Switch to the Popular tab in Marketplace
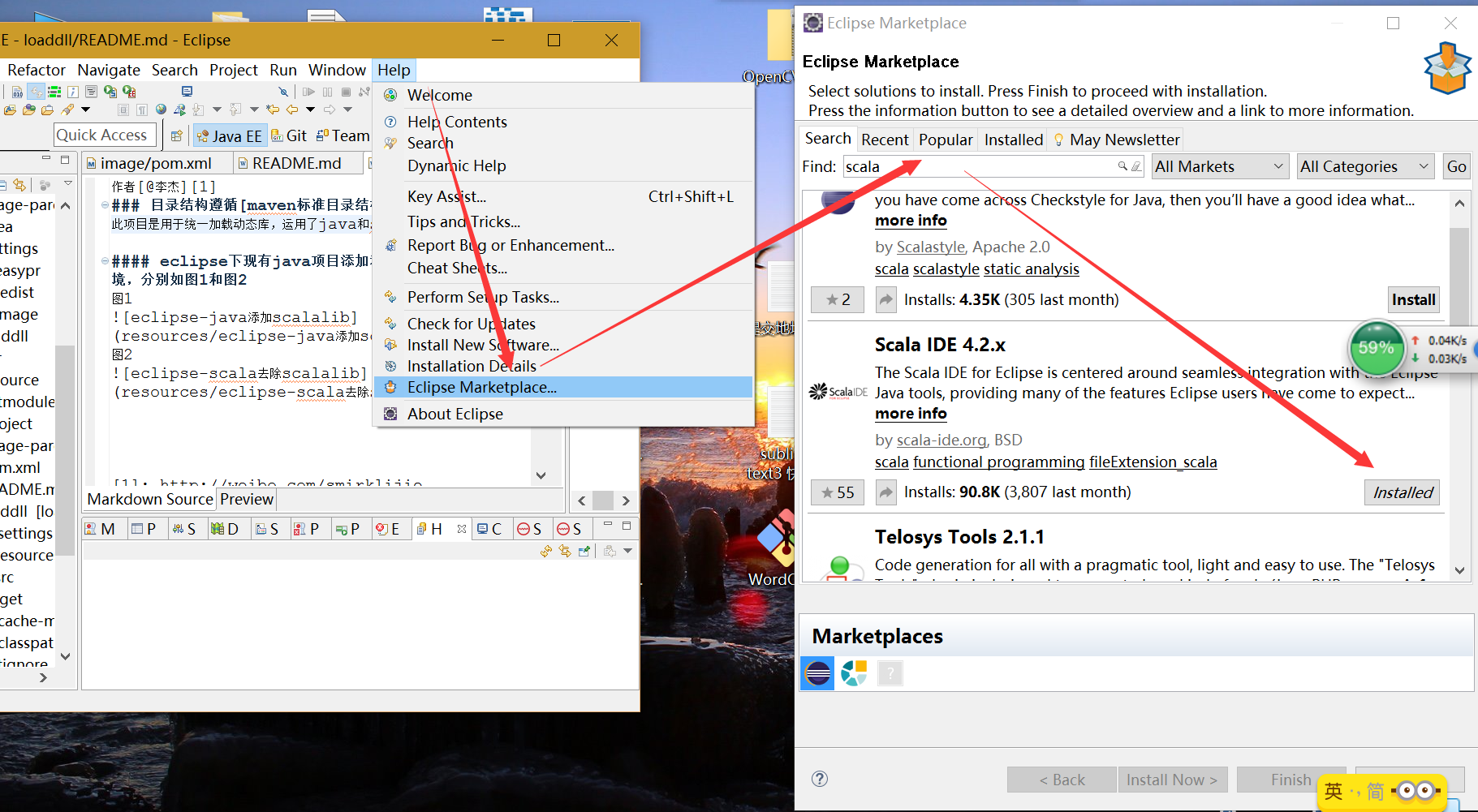Screen dimensions: 1478x812 [946, 140]
